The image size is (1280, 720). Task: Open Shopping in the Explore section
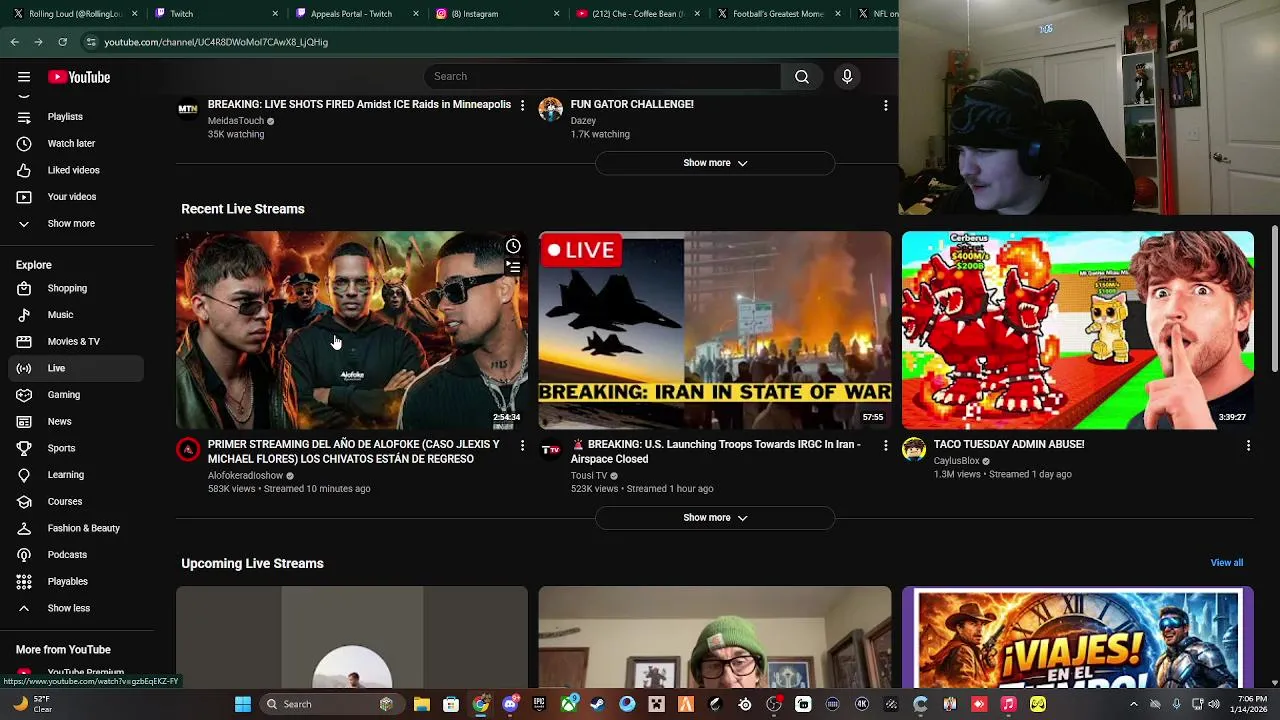tap(75, 288)
